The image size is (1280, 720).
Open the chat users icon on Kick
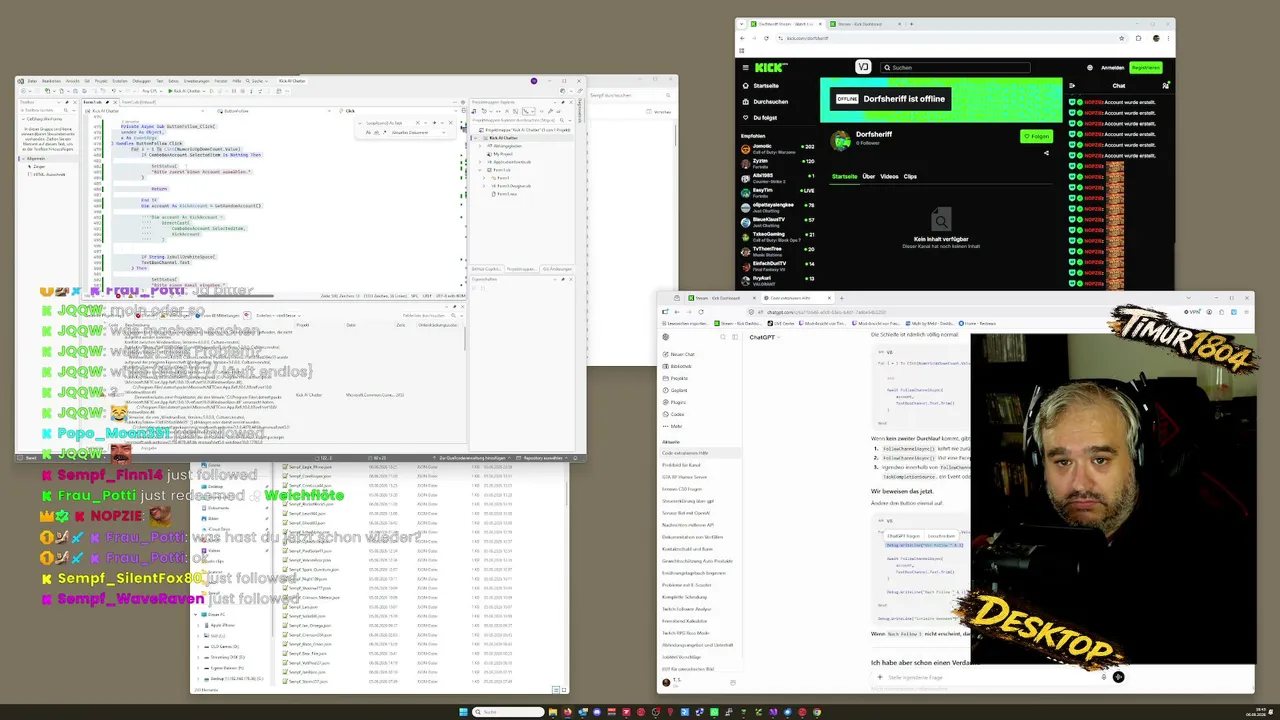pos(1165,86)
